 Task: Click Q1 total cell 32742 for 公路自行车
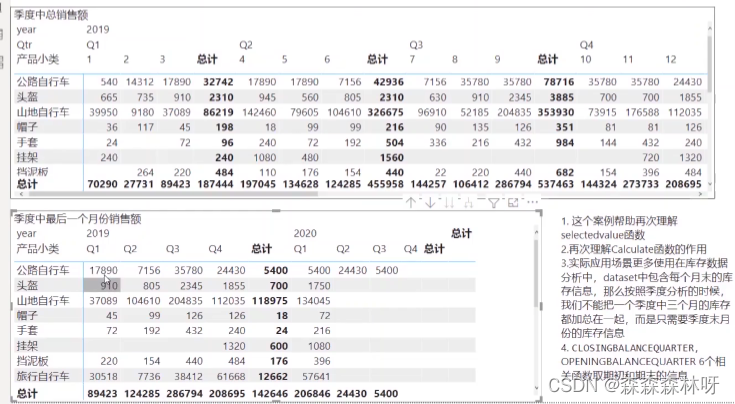click(x=218, y=82)
